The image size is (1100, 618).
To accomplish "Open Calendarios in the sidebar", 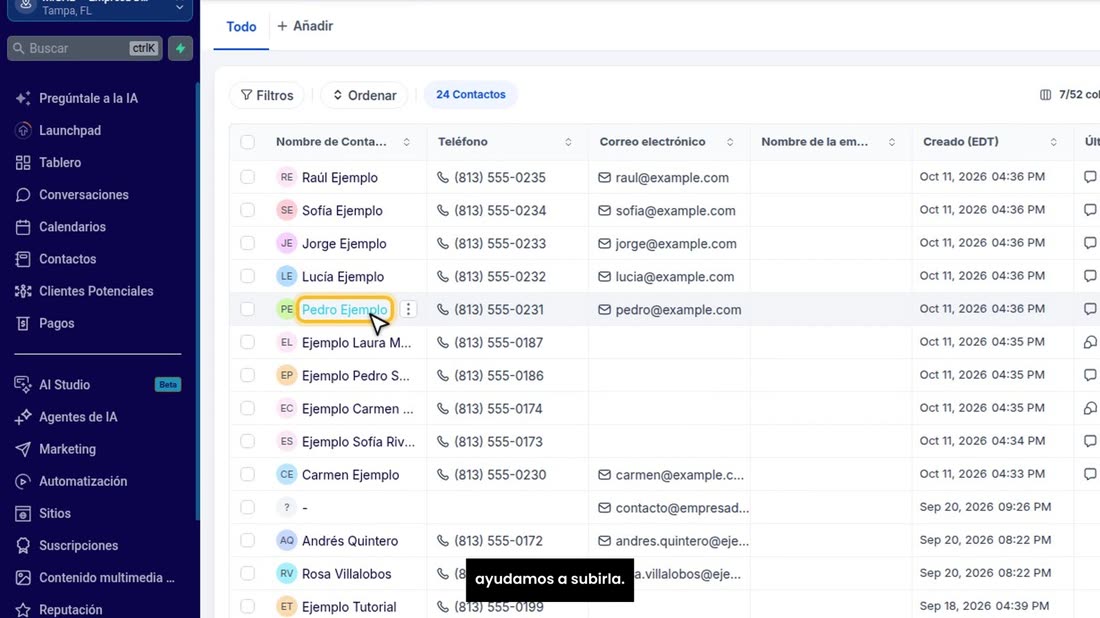I will tap(72, 227).
